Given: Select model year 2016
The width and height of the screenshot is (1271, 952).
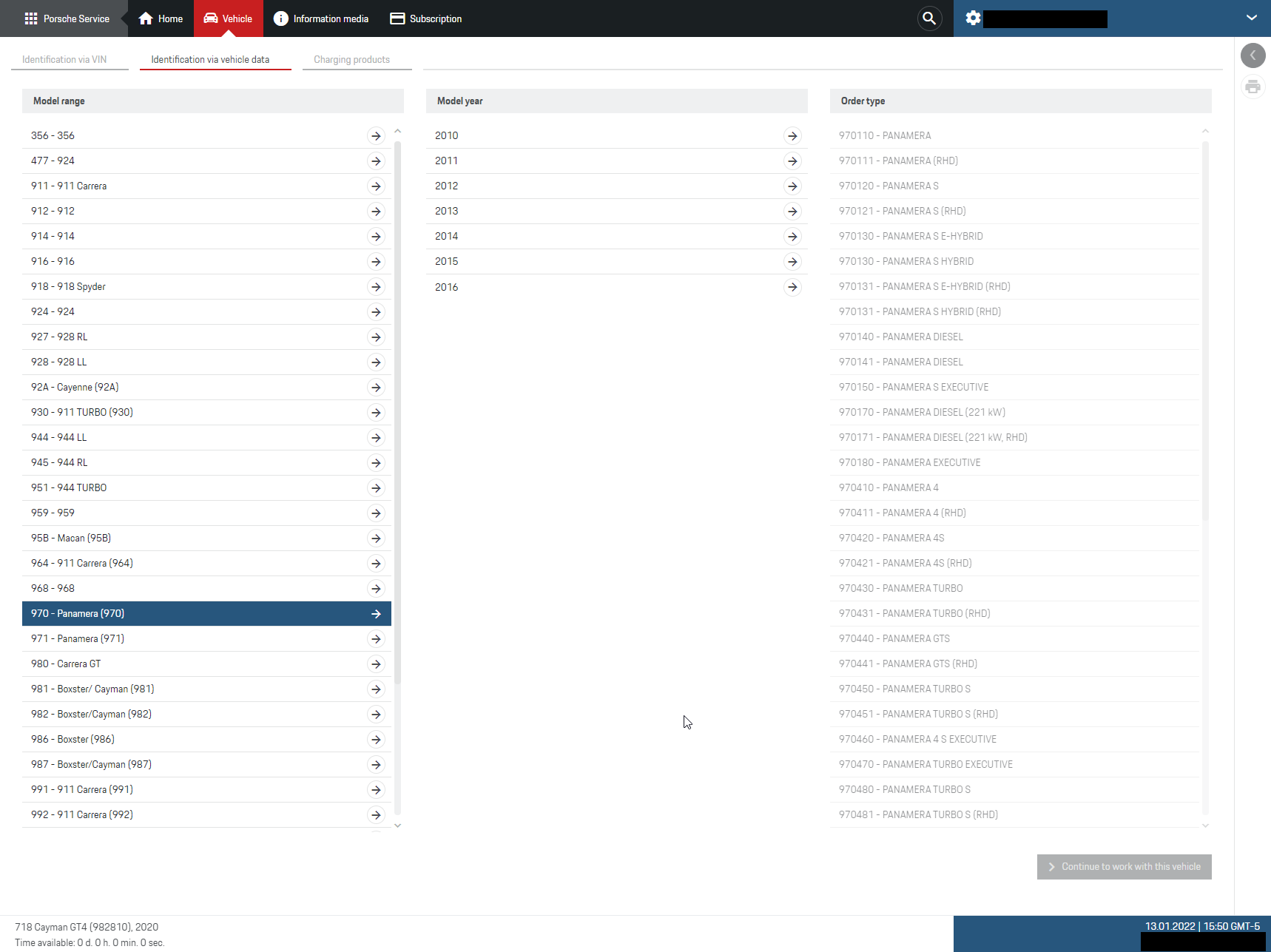Looking at the screenshot, I should tap(447, 287).
